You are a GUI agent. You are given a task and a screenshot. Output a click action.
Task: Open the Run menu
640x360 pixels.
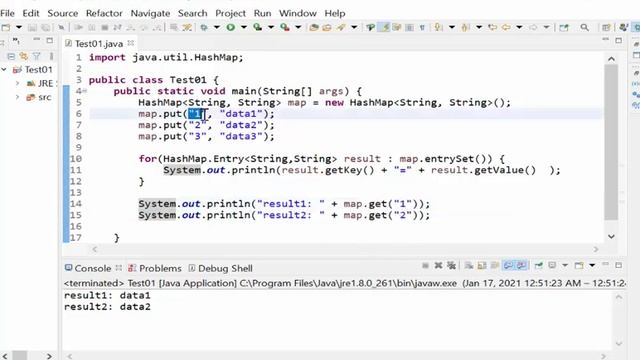coord(262,13)
